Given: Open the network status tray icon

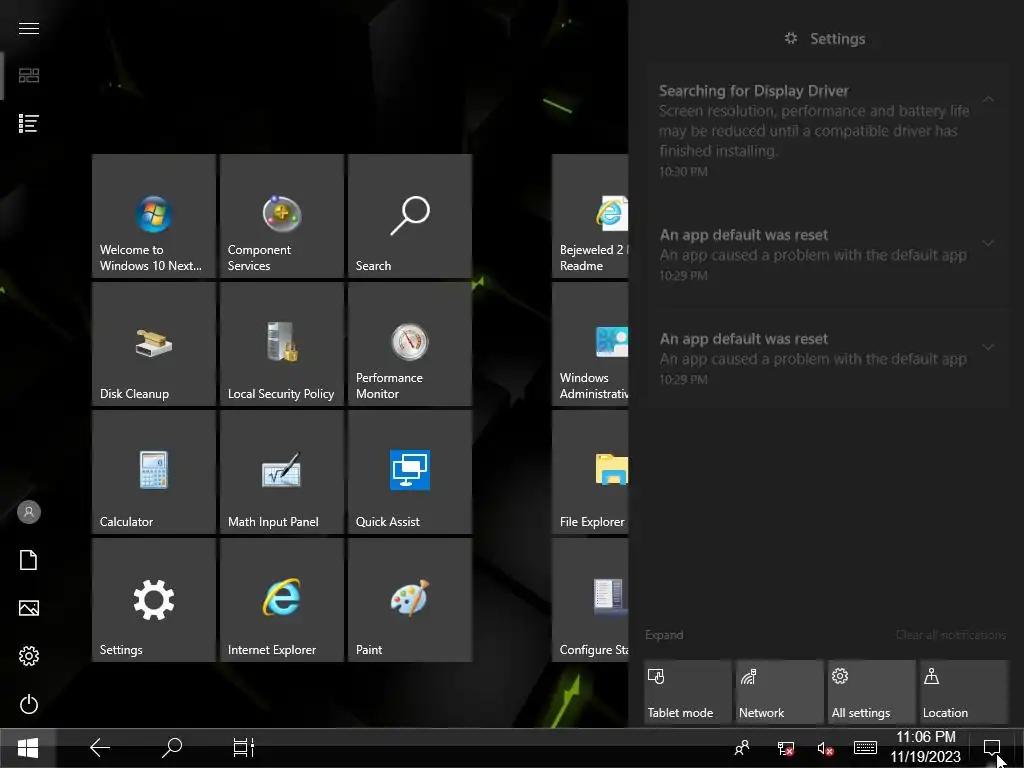Looking at the screenshot, I should click(x=786, y=748).
